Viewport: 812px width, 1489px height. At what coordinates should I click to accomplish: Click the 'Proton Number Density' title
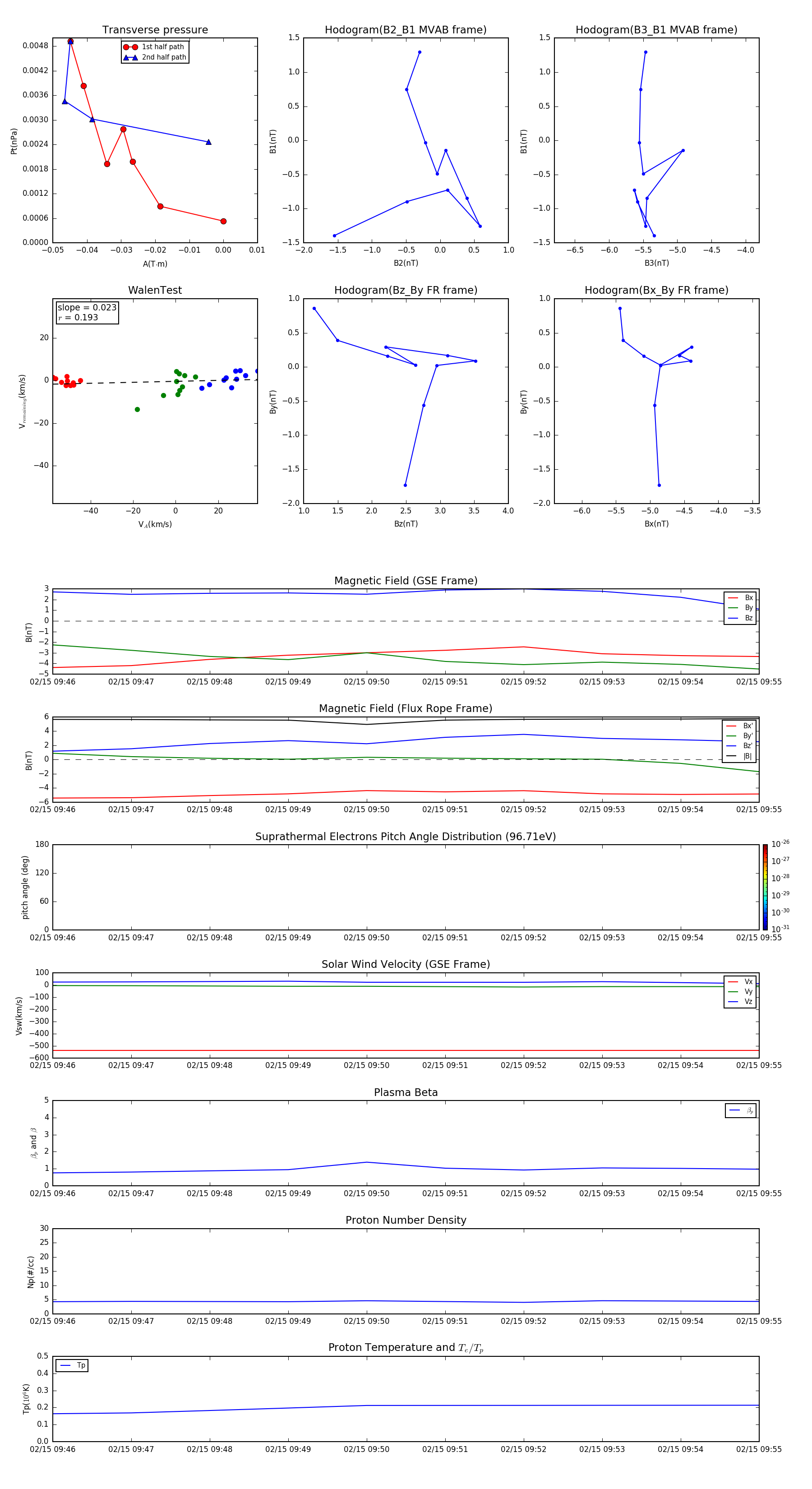click(x=406, y=1220)
